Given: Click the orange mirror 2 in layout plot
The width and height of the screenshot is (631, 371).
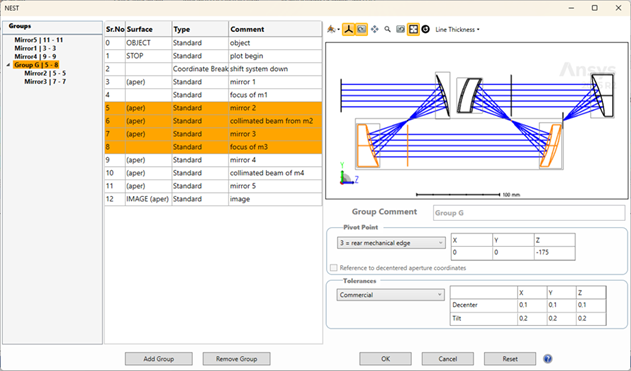Looking at the screenshot, I should [367, 146].
